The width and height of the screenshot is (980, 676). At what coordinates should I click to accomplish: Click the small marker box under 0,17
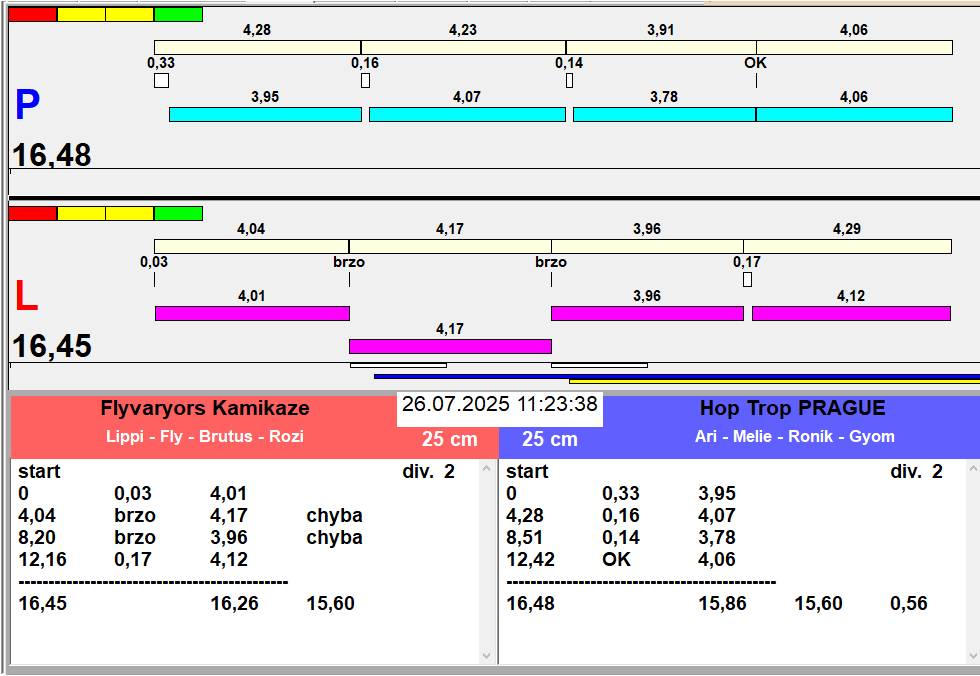[x=747, y=280]
